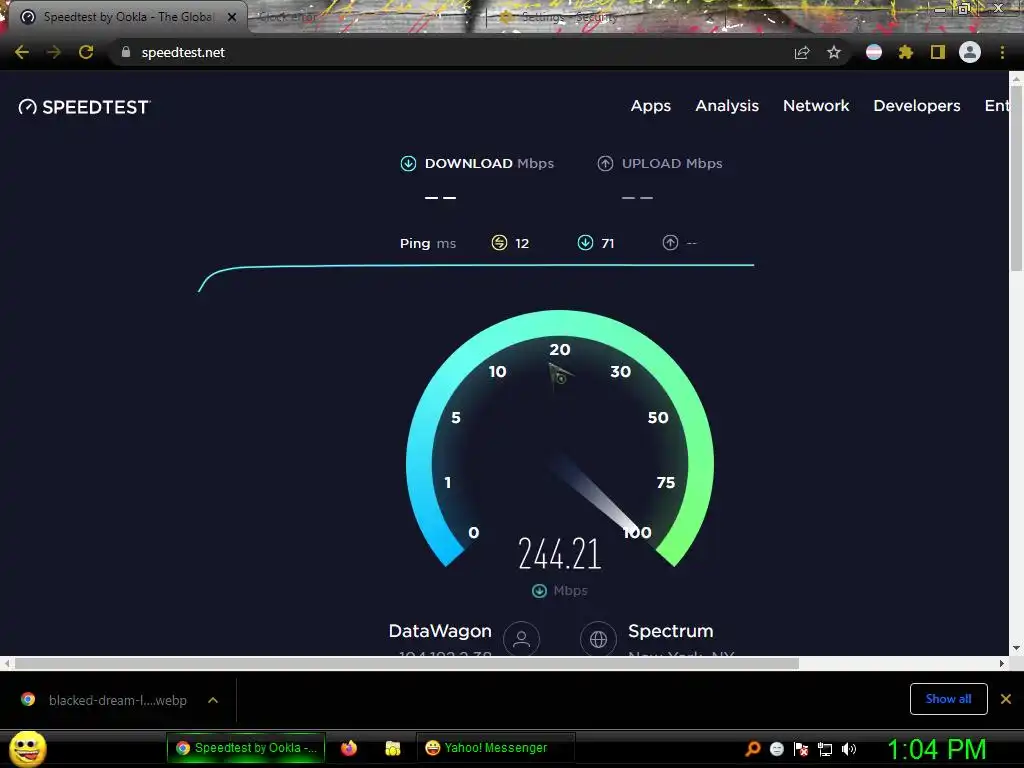The width and height of the screenshot is (1024, 768).
Task: Close the Speedtest by Ookla tab
Action: tap(232, 17)
